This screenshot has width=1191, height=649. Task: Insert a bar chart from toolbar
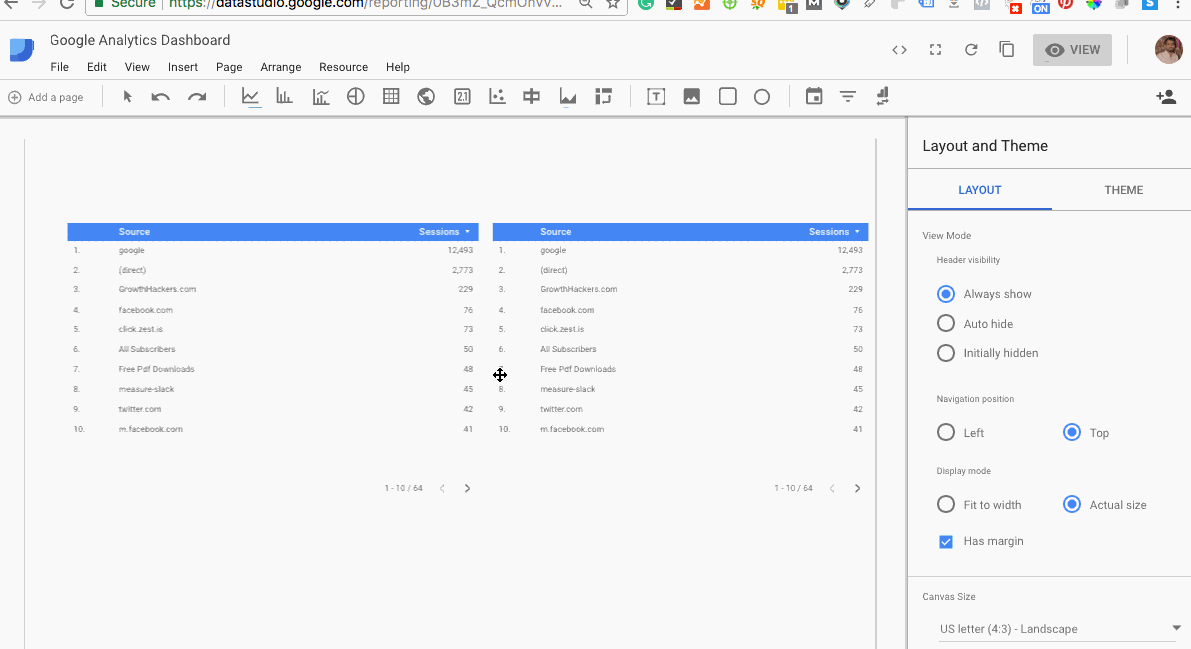(285, 97)
